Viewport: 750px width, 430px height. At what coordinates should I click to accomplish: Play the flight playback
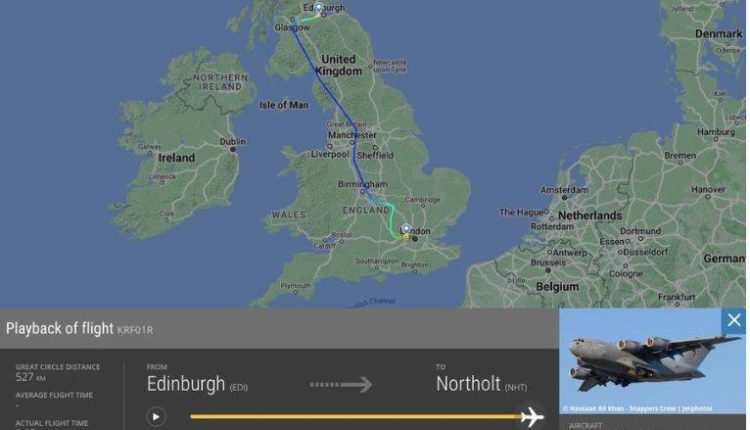[x=155, y=417]
